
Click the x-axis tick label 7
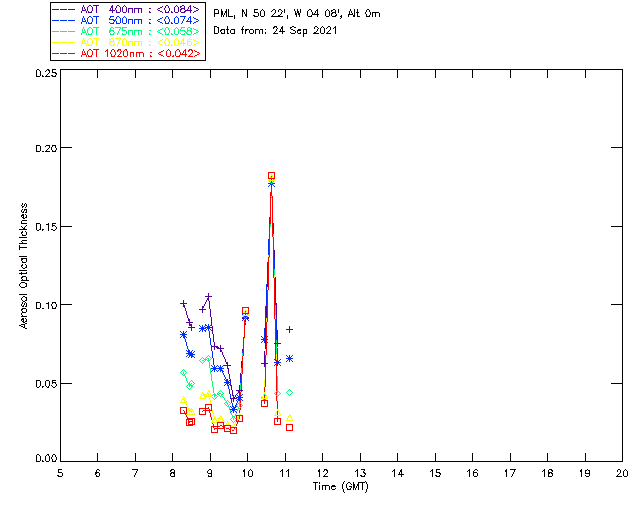[x=135, y=473]
